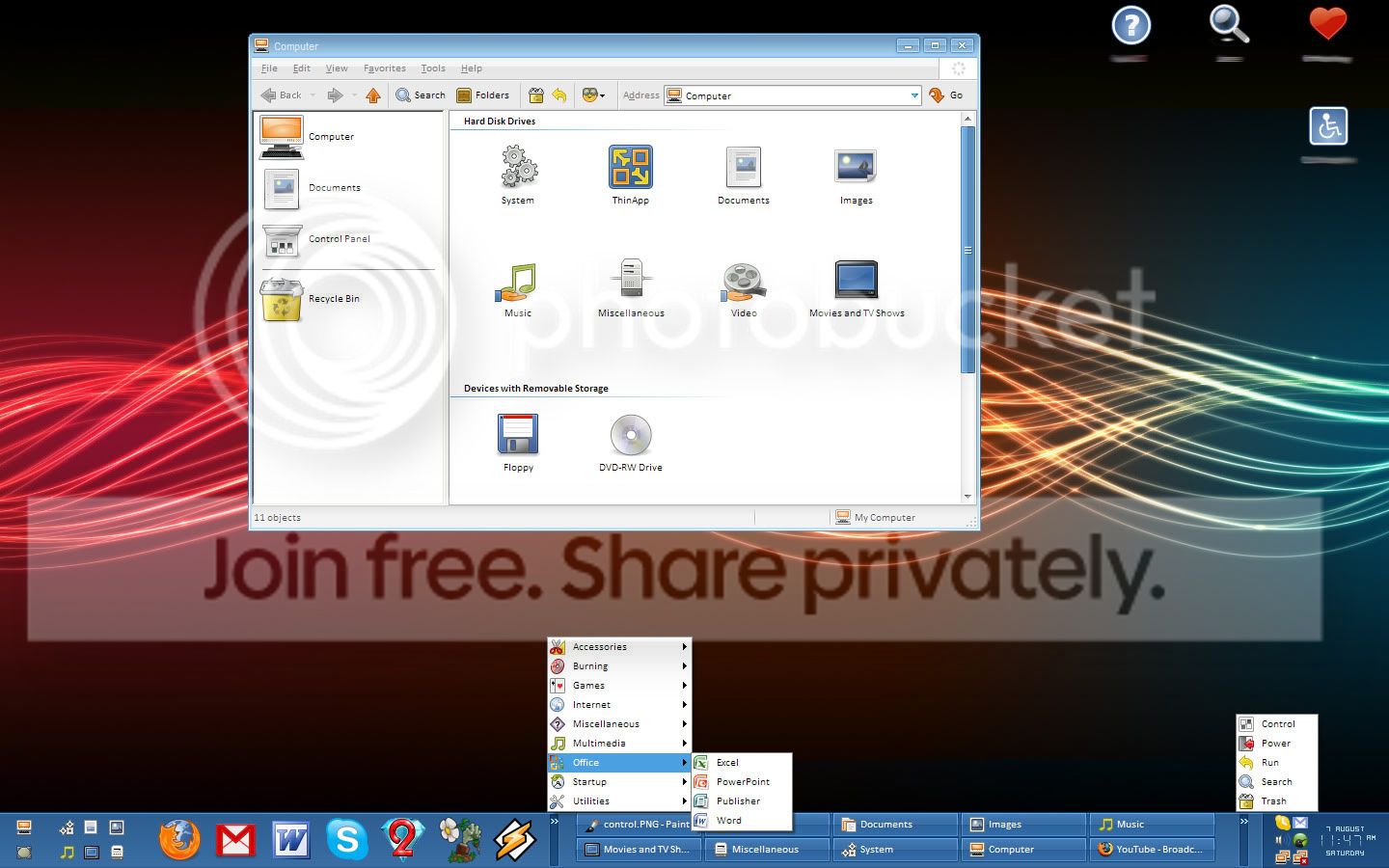Open the Tools menu
Screen dimensions: 1389x868
[433, 68]
